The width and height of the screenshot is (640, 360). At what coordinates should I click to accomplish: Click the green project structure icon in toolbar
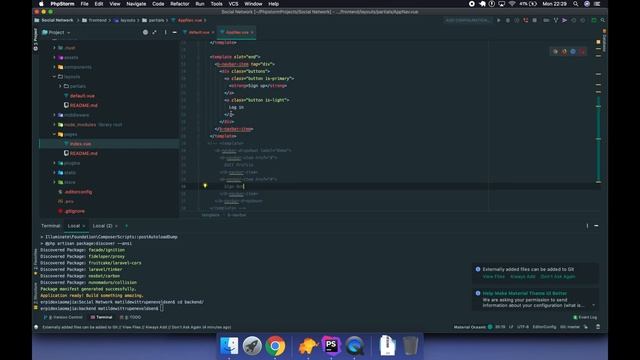[x=594, y=20]
